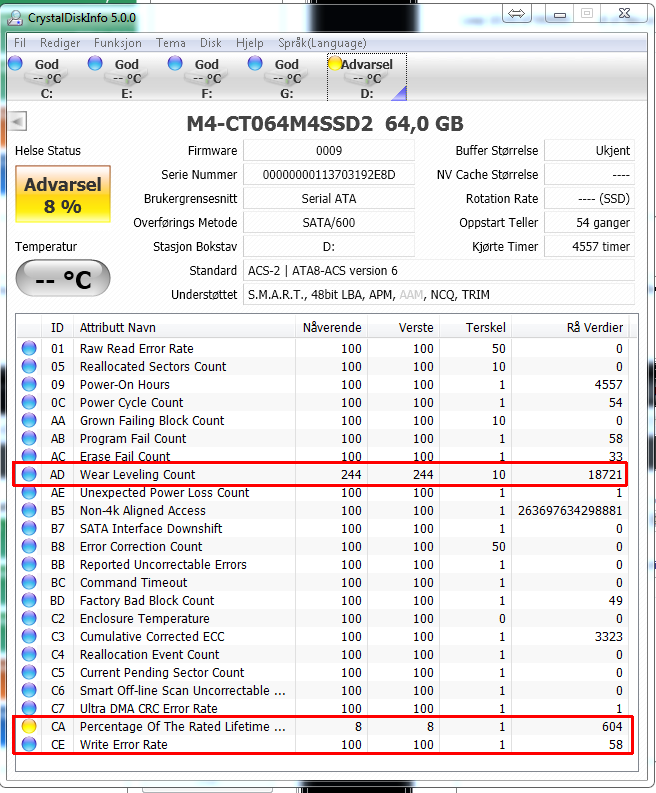
Task: Select drive E: disk tab
Action: [x=126, y=77]
